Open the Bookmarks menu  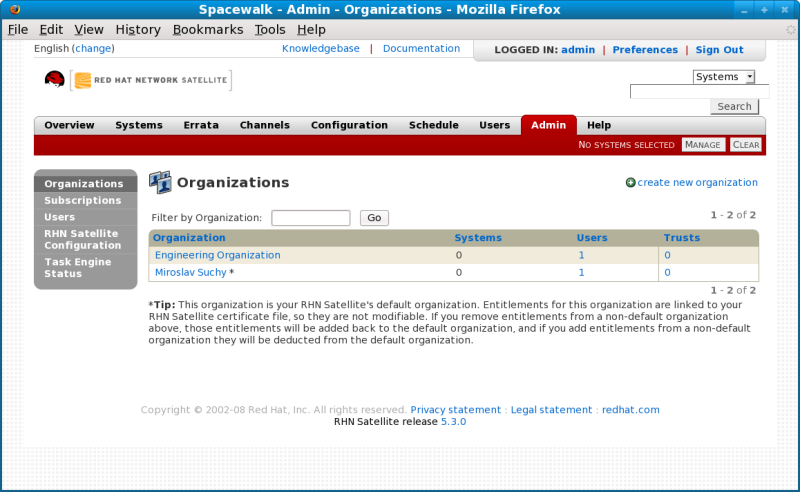click(207, 30)
